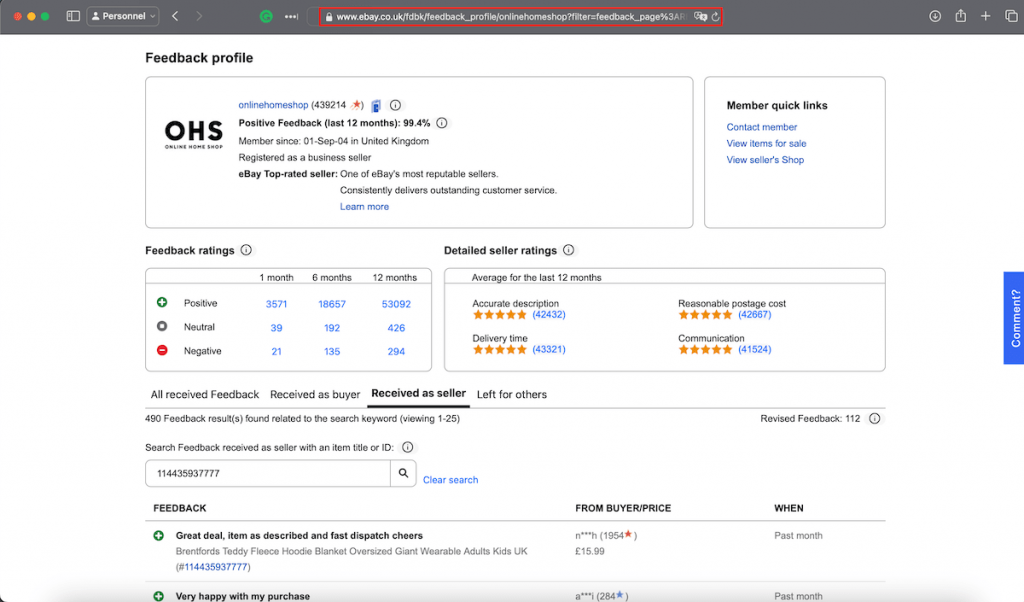Click info icon beside Revised Feedback 112
Image resolution: width=1024 pixels, height=602 pixels.
coord(874,419)
